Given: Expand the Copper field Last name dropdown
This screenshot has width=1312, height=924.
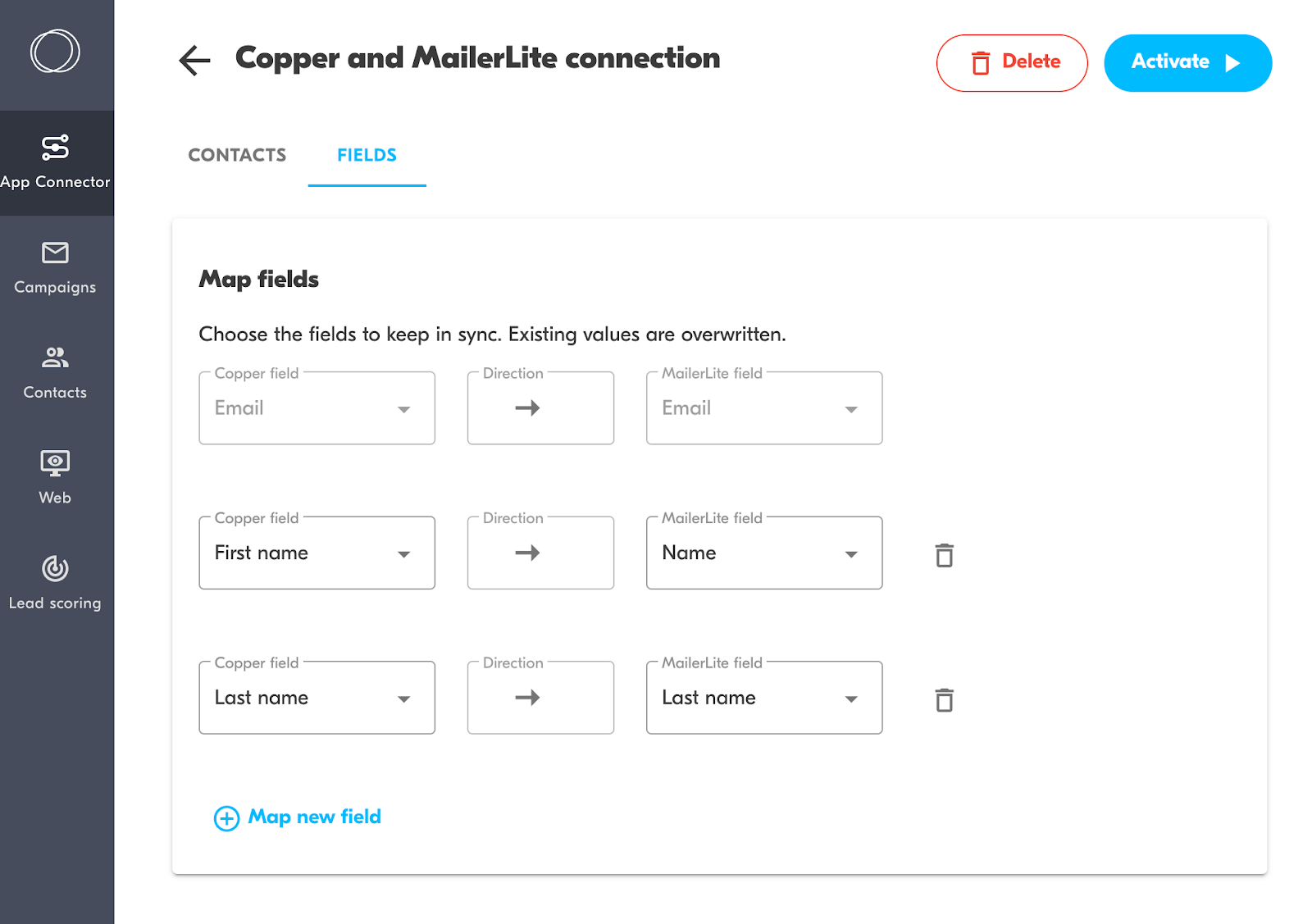Looking at the screenshot, I should [317, 698].
